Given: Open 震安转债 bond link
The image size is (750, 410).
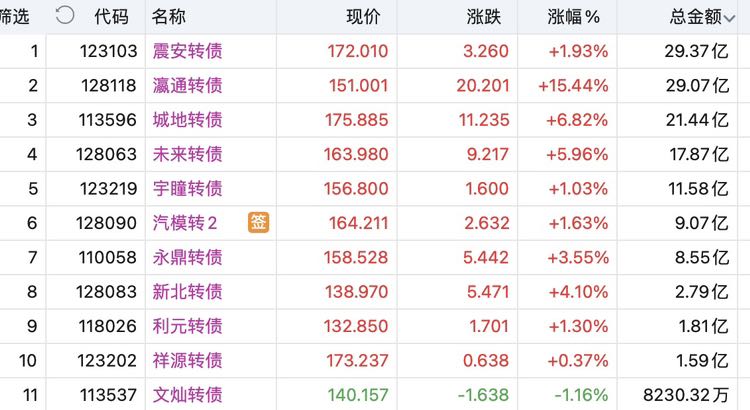Looking at the screenshot, I should pyautogui.click(x=188, y=51).
